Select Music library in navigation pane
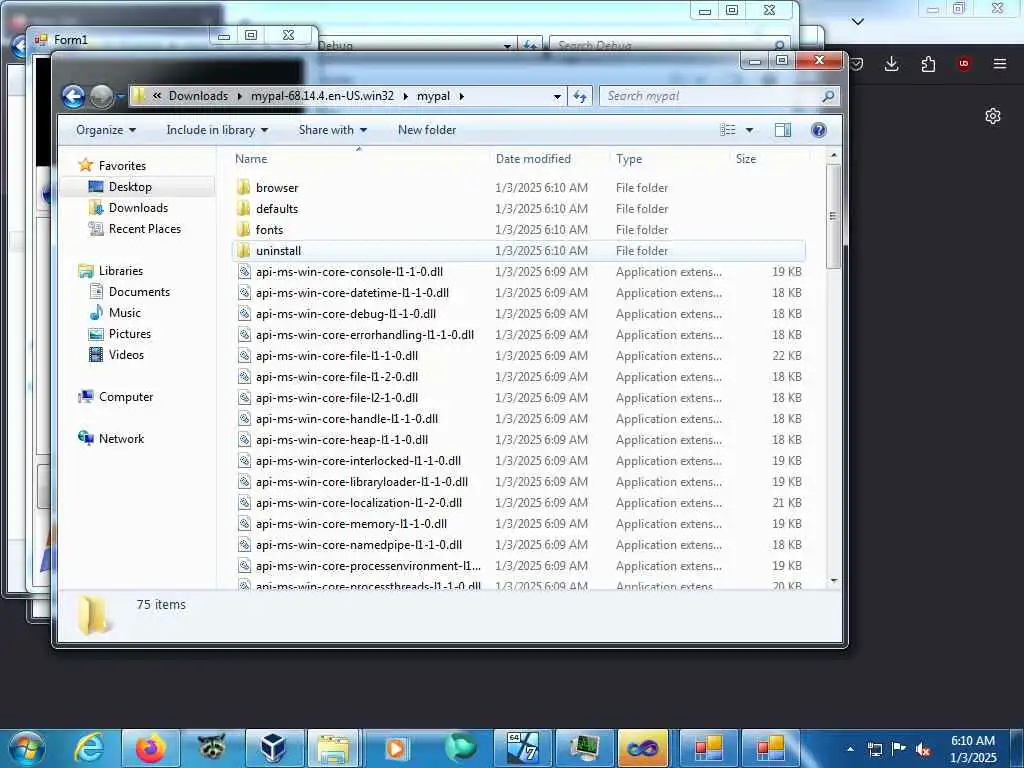Viewport: 1024px width, 768px height. coord(125,313)
